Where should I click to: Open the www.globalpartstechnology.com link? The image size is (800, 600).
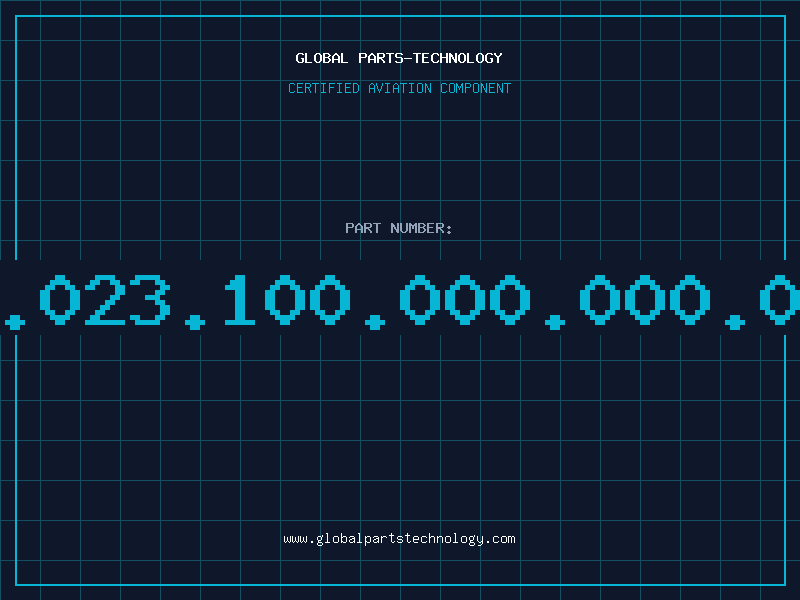399,539
